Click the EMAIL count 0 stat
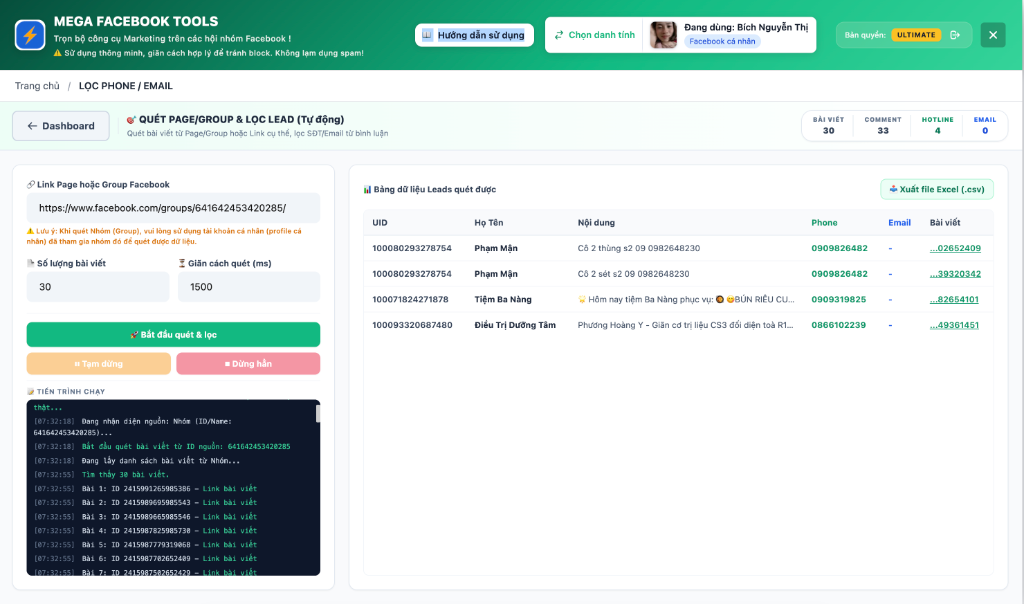This screenshot has width=1024, height=604. (985, 125)
